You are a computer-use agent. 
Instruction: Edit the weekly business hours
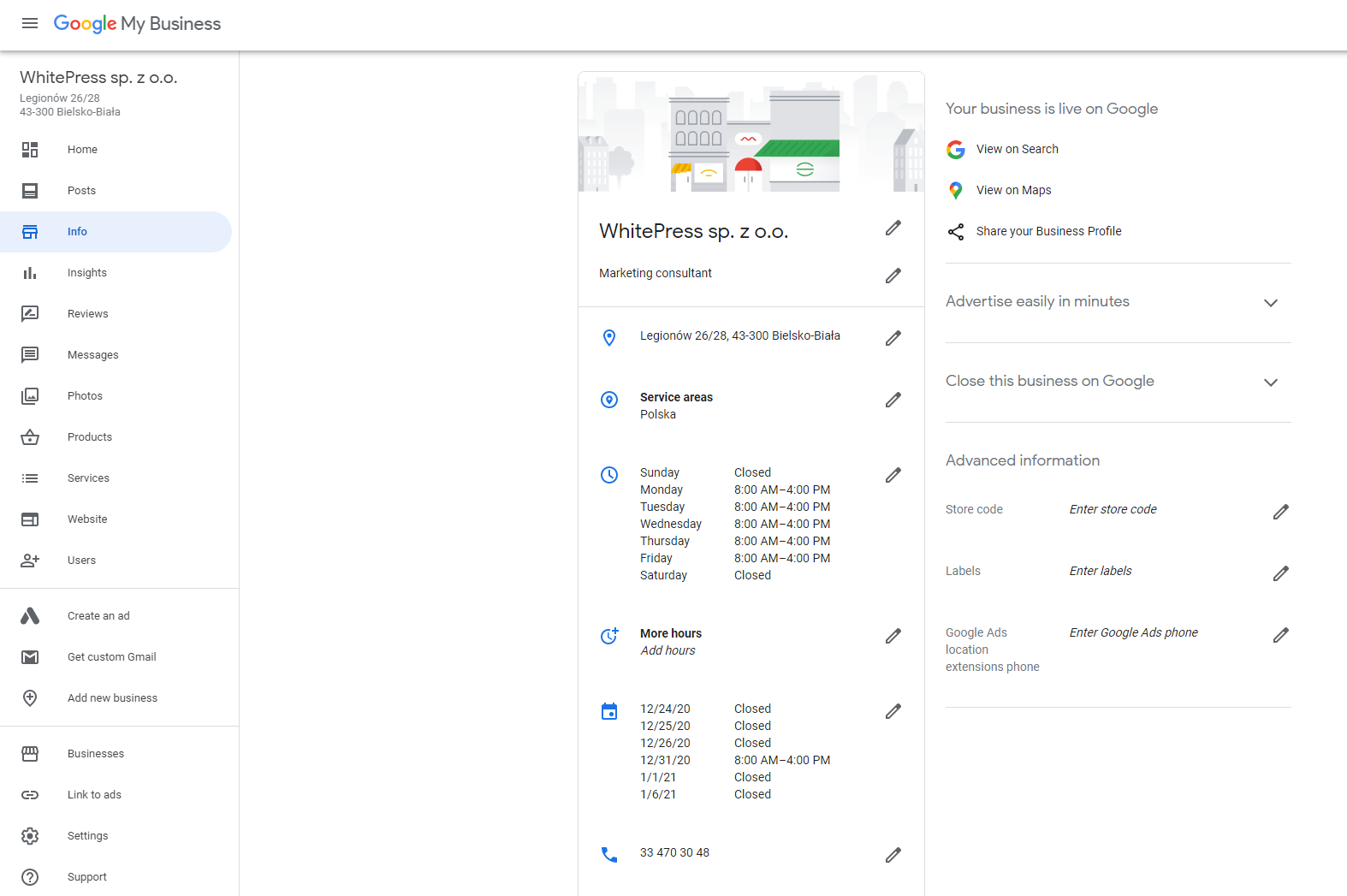pos(893,475)
